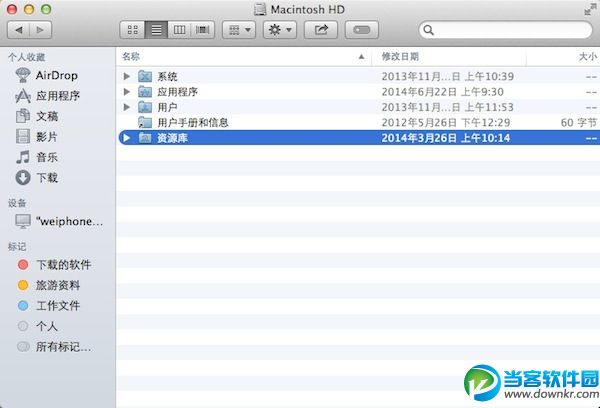The image size is (600, 408).
Task: Expand the 系统 folder triangle
Action: pyautogui.click(x=127, y=77)
